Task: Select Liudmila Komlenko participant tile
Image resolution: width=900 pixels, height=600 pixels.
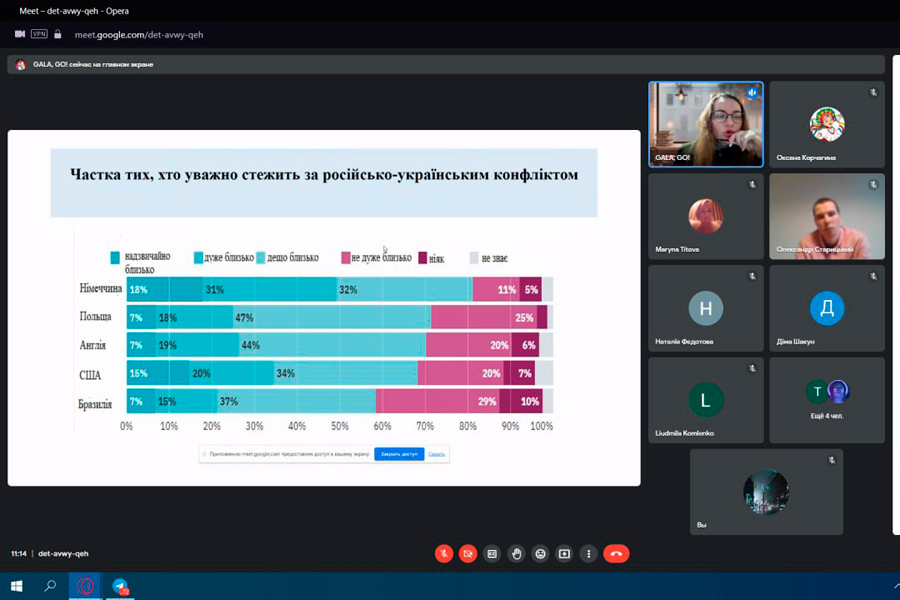Action: [706, 400]
